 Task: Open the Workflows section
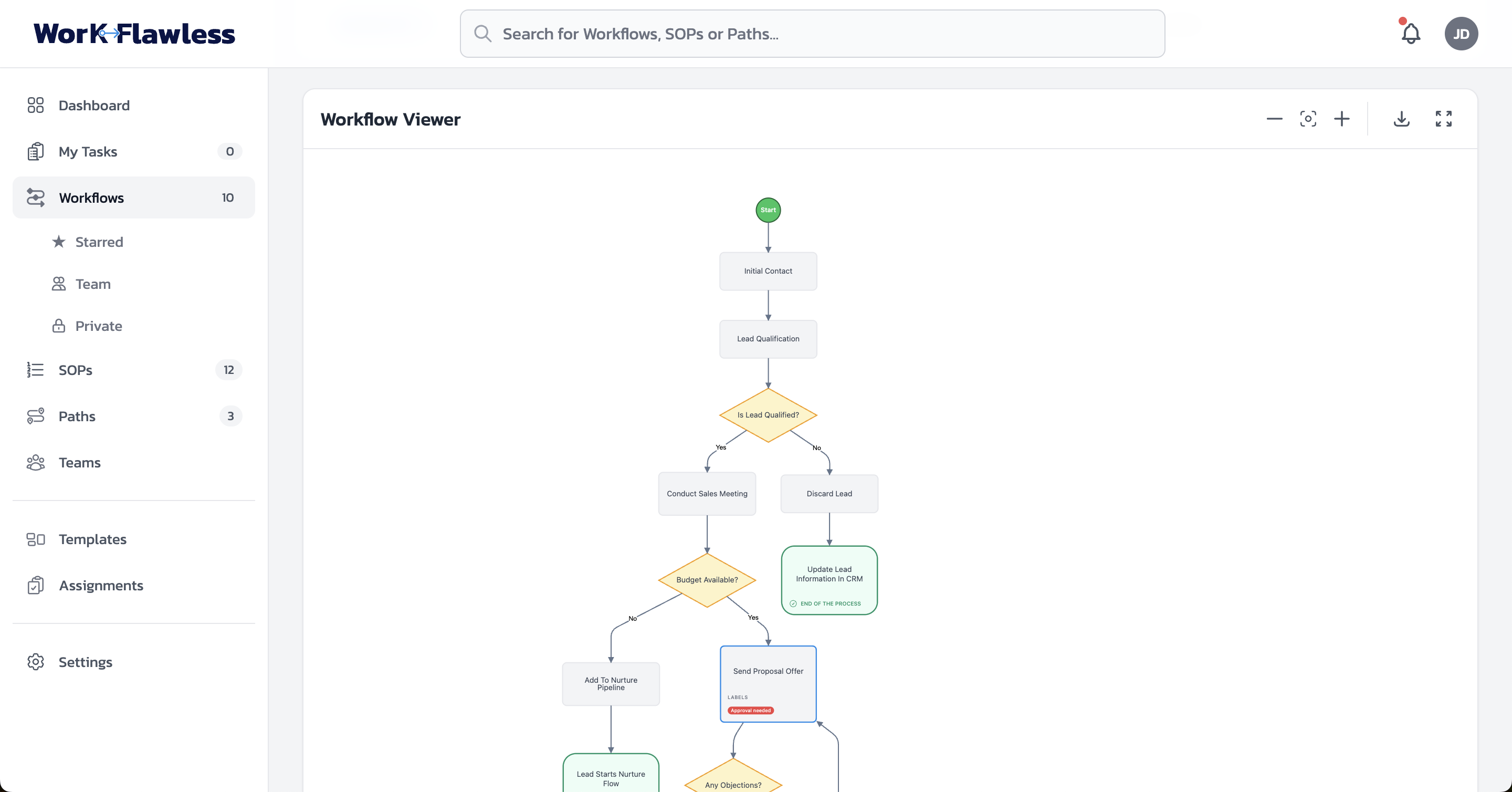click(x=91, y=198)
